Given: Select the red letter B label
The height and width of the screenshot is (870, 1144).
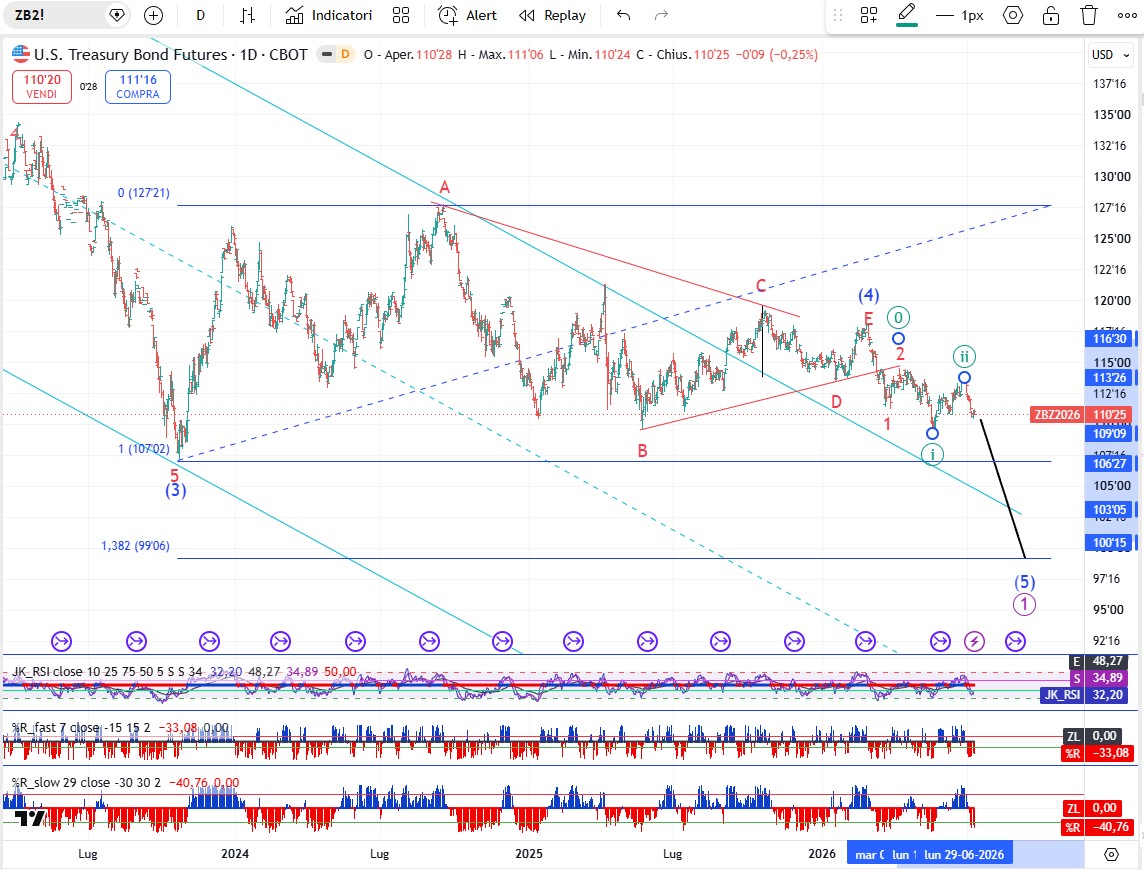Looking at the screenshot, I should pos(642,451).
